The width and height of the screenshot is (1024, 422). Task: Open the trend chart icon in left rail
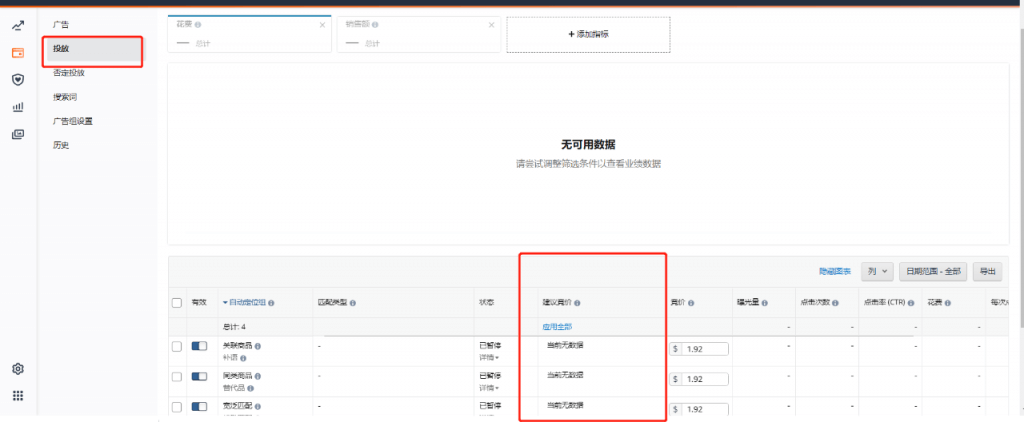[18, 26]
